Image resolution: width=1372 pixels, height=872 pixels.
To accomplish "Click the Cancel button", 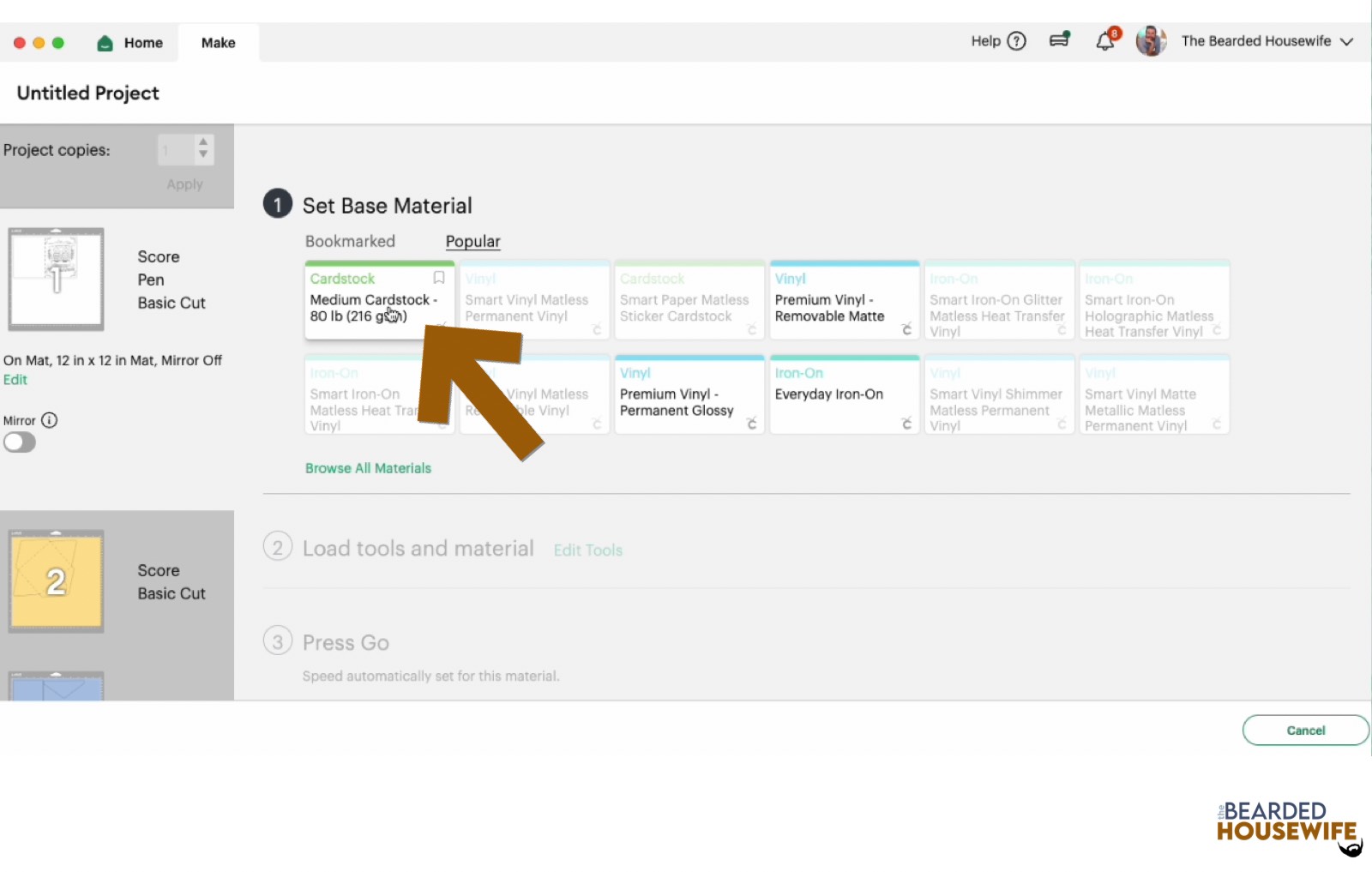I will click(1305, 730).
